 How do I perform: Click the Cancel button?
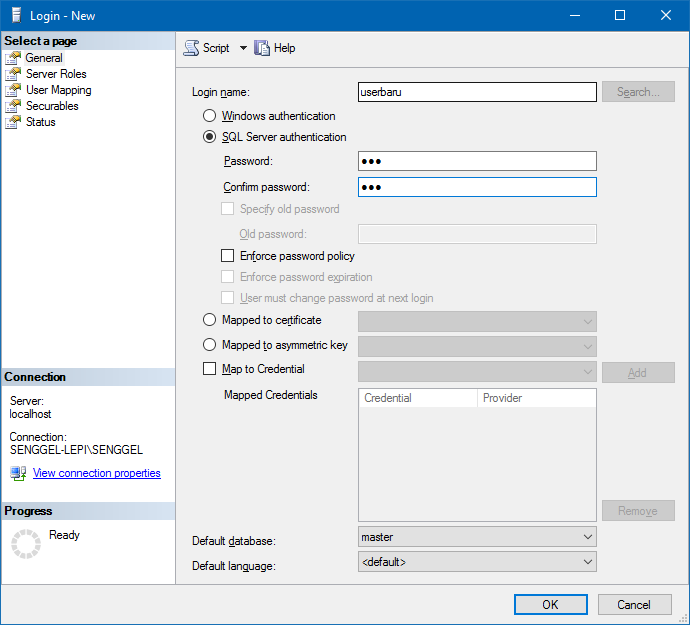(x=634, y=604)
